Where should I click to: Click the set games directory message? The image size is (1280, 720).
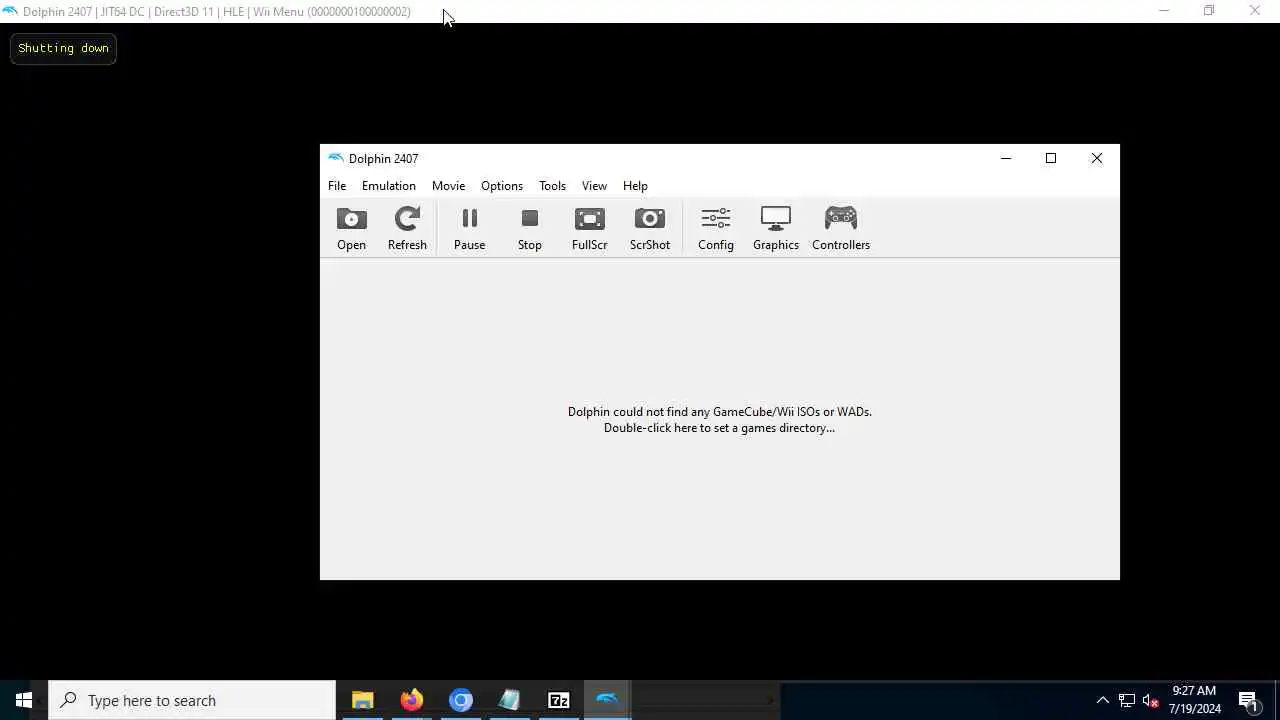pyautogui.click(x=719, y=420)
